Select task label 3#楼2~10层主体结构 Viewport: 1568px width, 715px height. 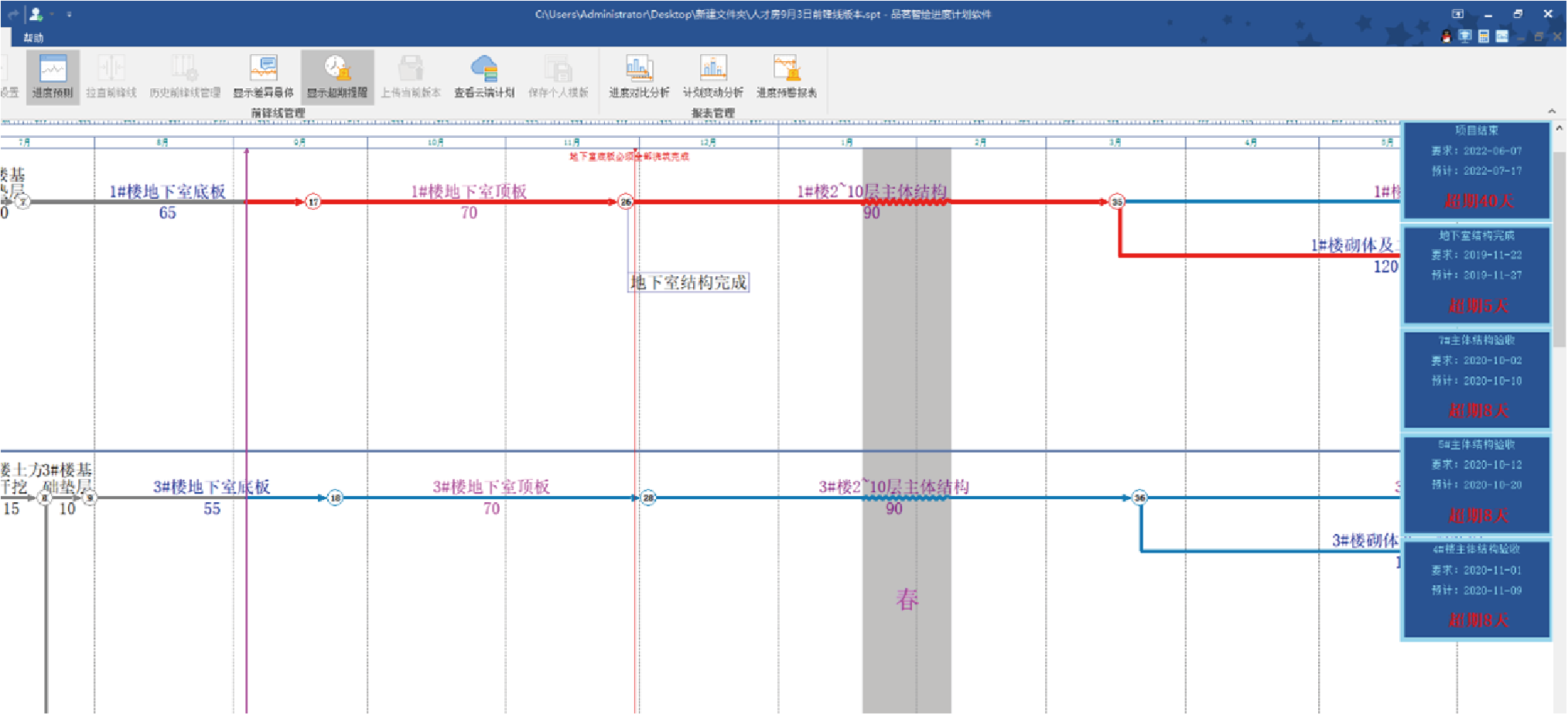[894, 487]
